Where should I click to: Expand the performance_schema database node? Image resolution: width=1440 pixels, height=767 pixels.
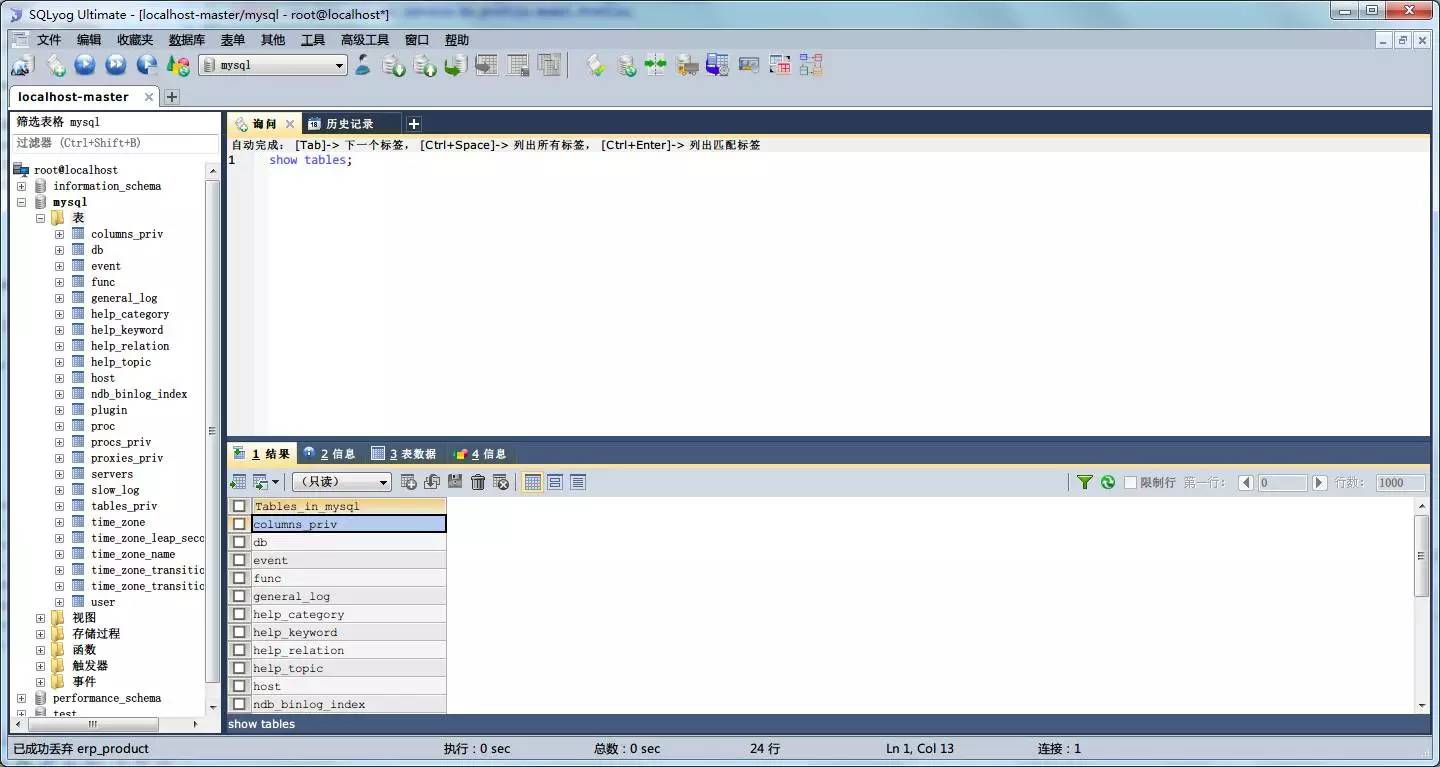coord(21,698)
